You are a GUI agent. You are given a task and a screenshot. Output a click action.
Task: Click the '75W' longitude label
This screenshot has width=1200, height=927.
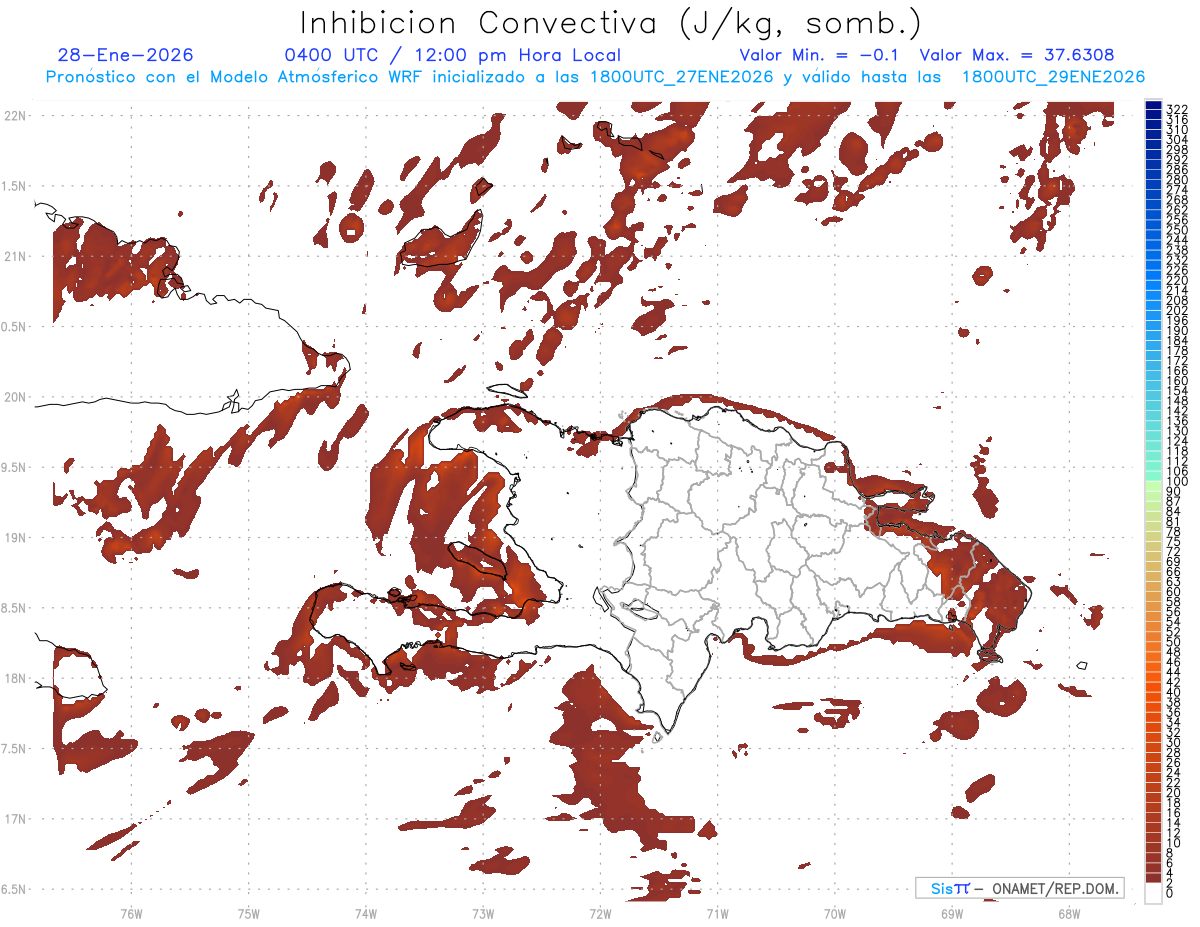point(249,913)
